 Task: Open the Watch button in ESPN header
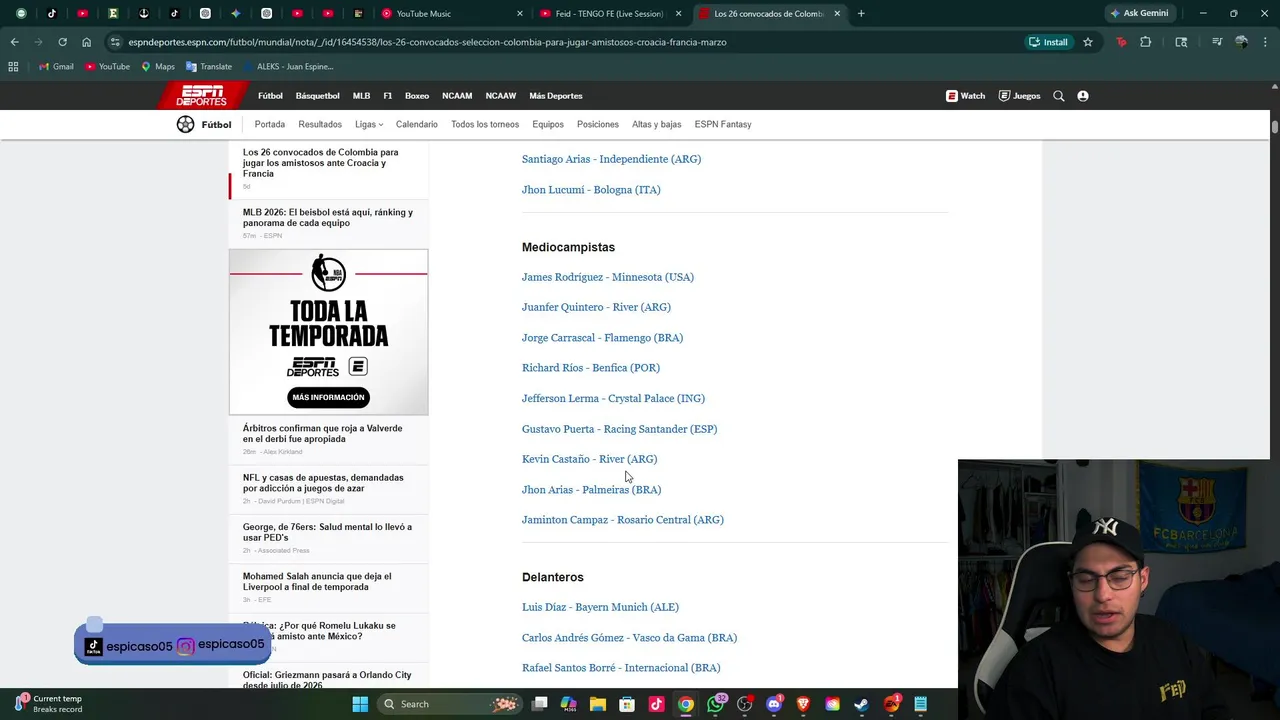(966, 96)
